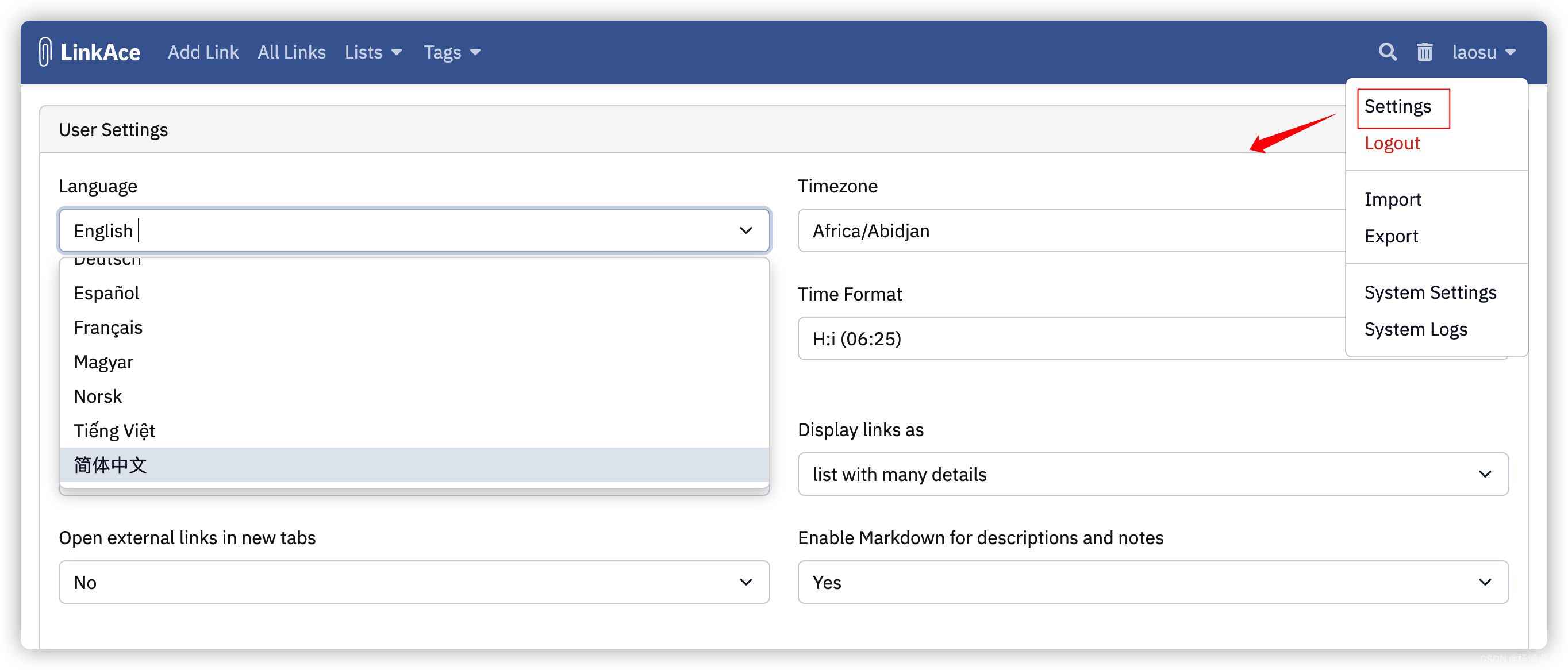This screenshot has height=670, width=1568.
Task: Open System Logs menu entry
Action: click(x=1415, y=329)
